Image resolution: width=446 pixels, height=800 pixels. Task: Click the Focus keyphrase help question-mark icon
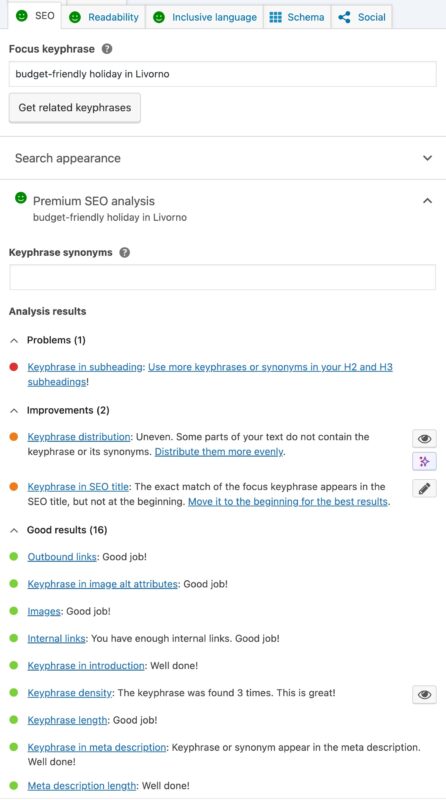(107, 49)
